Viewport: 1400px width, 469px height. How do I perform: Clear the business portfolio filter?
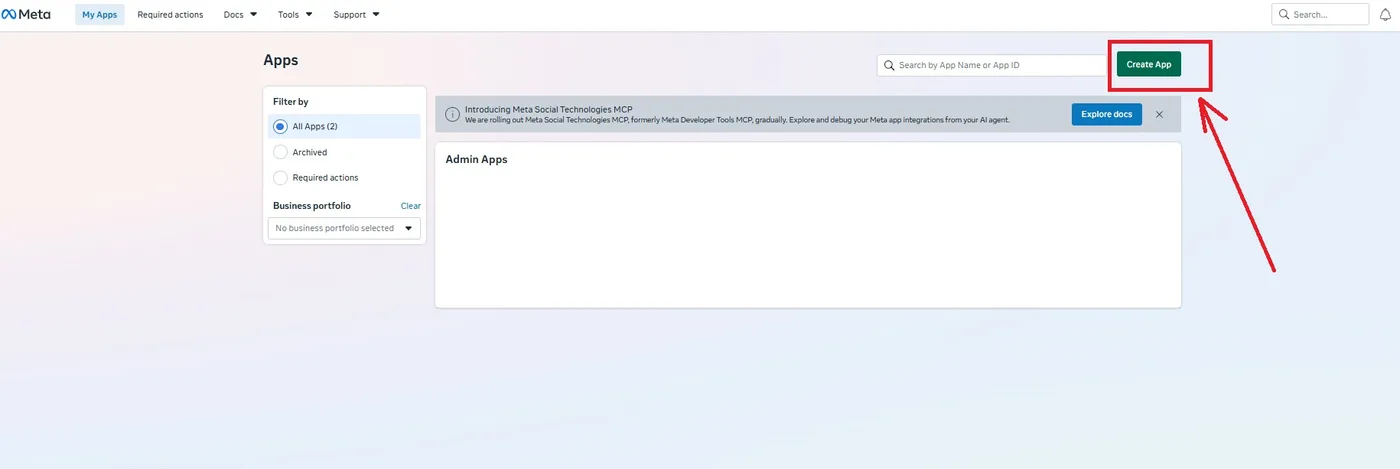coord(411,206)
